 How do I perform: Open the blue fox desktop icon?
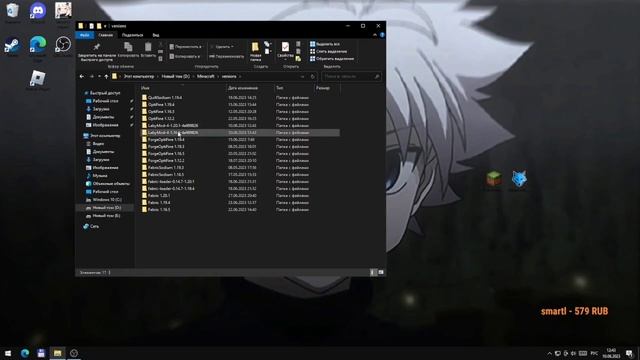(x=519, y=180)
